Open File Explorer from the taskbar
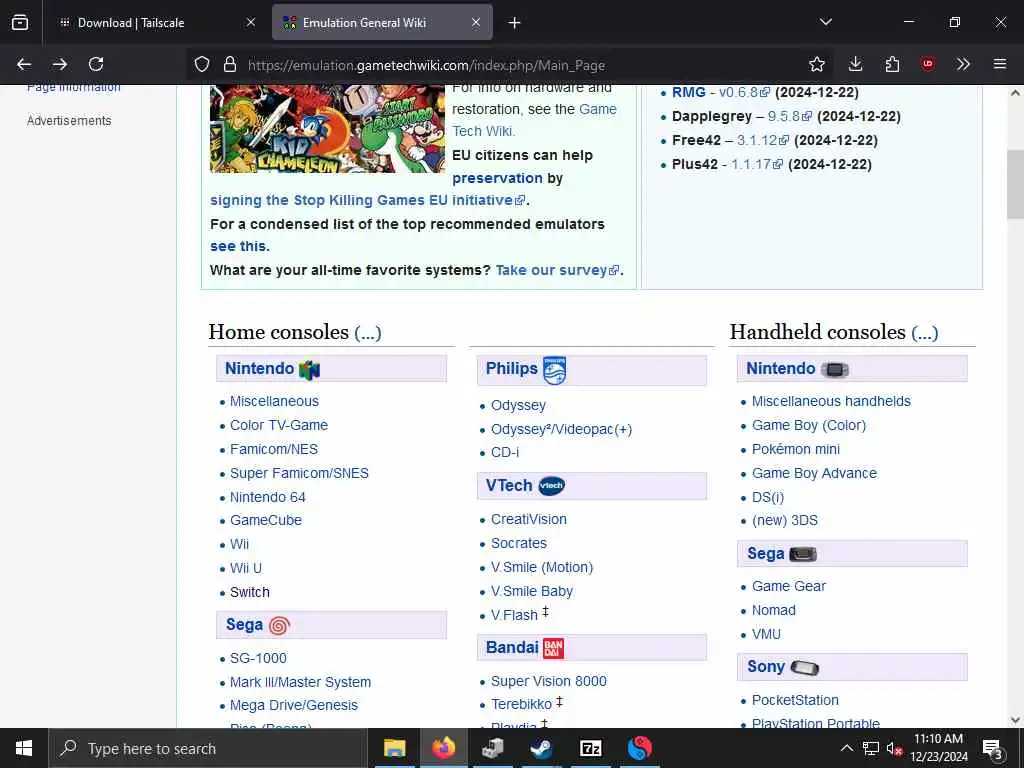The image size is (1024, 768). (394, 748)
